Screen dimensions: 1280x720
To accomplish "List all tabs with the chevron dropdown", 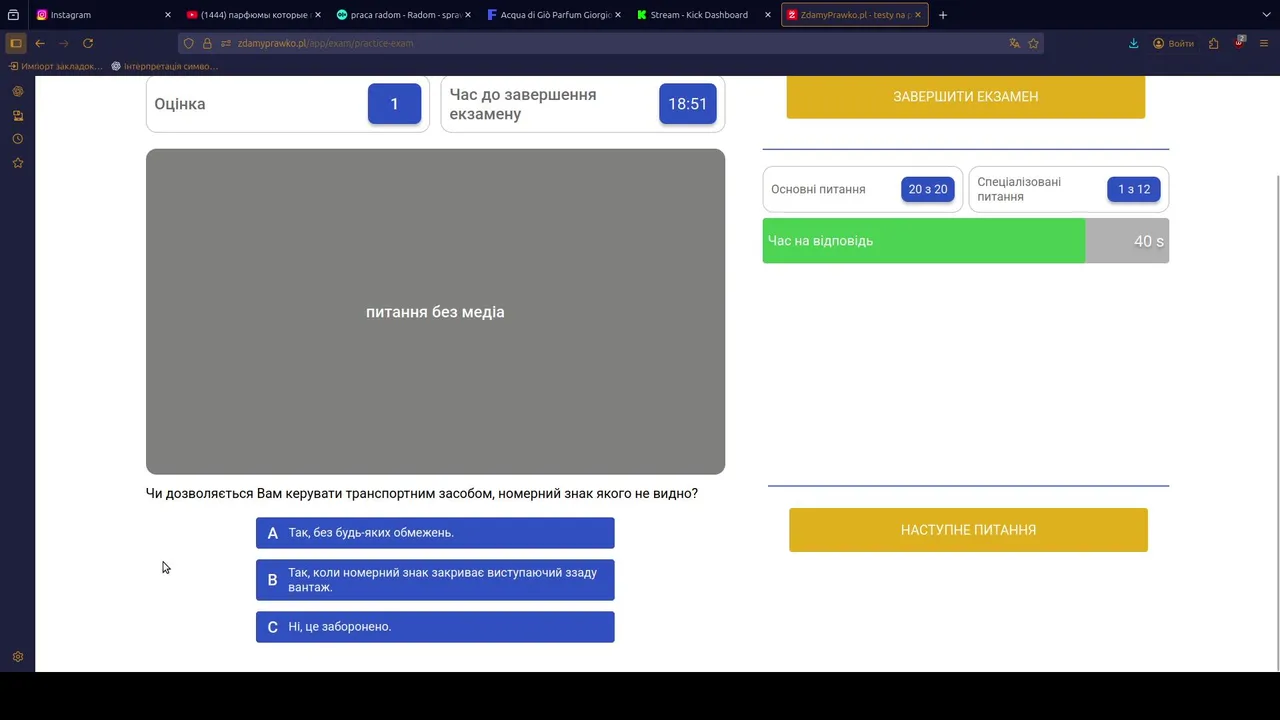I will (1265, 15).
